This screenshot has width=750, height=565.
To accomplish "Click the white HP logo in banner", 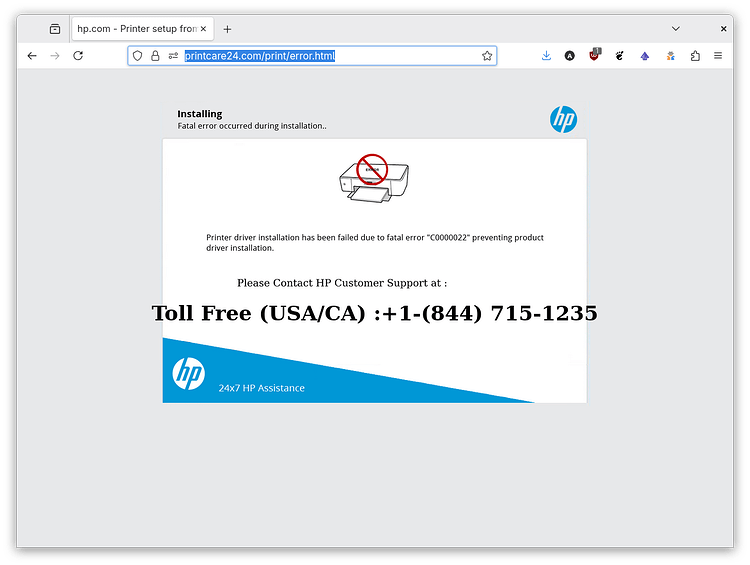I will coord(188,373).
